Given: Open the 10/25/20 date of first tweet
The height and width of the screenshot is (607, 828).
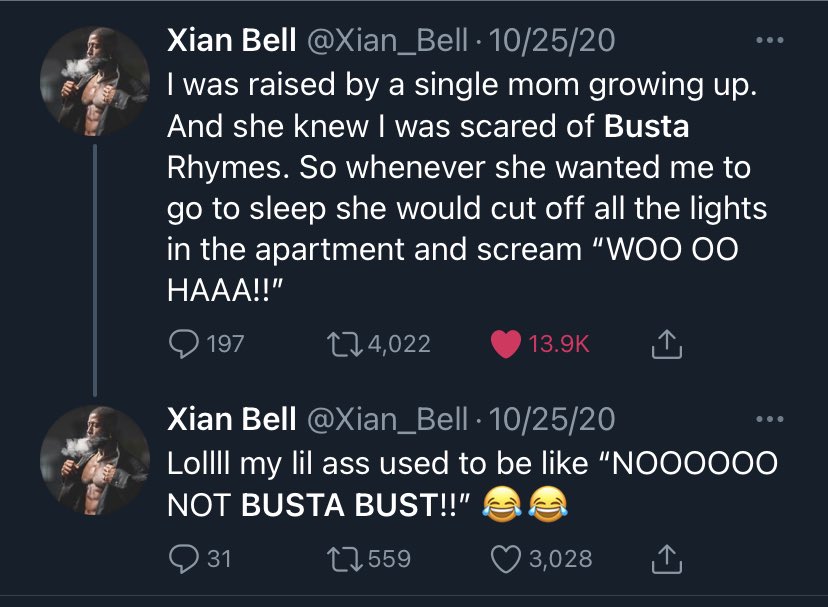Looking at the screenshot, I should click(552, 40).
